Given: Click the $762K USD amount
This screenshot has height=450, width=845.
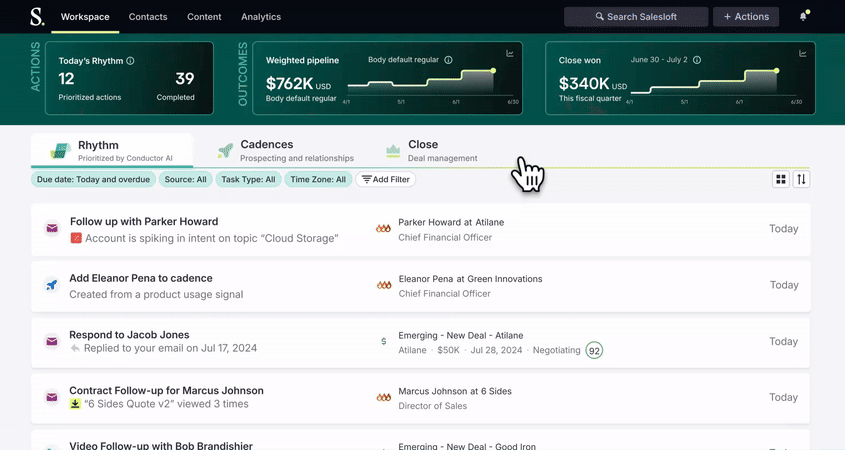Looking at the screenshot, I should pyautogui.click(x=298, y=84).
